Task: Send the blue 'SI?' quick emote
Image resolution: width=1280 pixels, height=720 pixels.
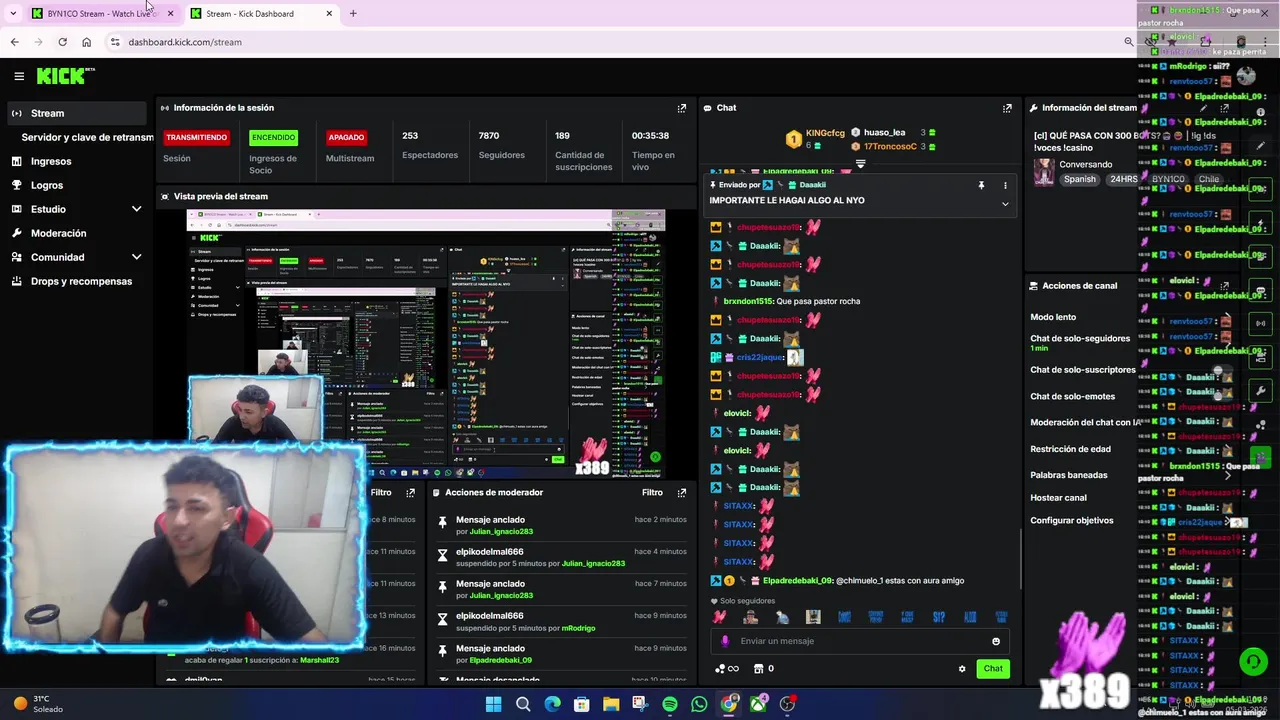Action: pyautogui.click(x=939, y=617)
